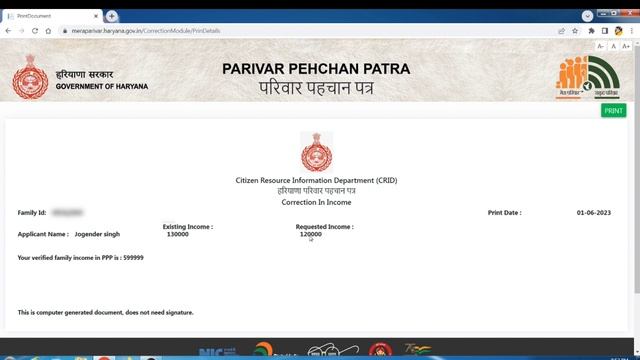Click the Digital India logo in footer
640x360 pixels.
click(275, 350)
